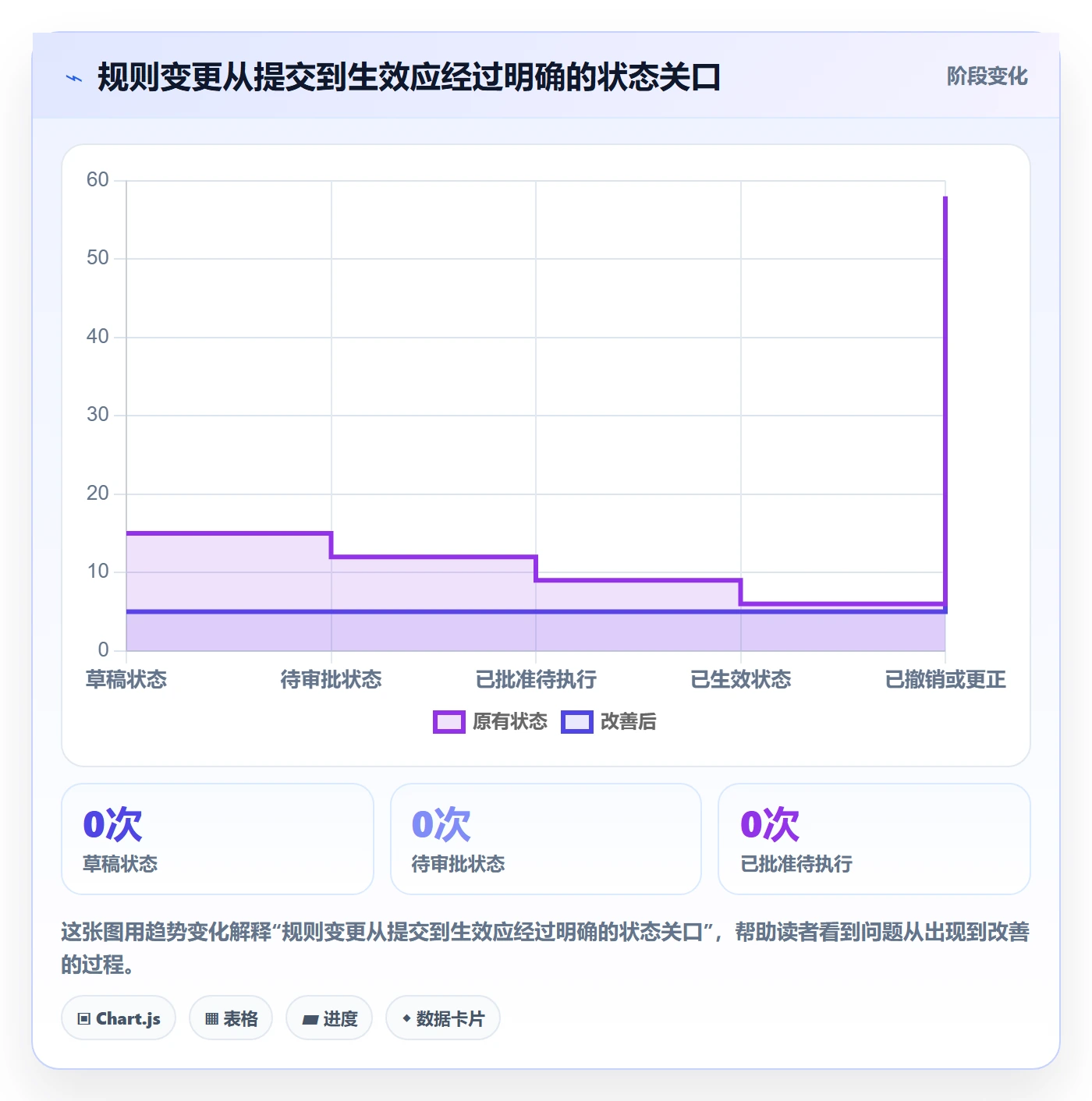1092x1101 pixels.
Task: Click the 草稿状态 0次 data card
Action: (218, 839)
